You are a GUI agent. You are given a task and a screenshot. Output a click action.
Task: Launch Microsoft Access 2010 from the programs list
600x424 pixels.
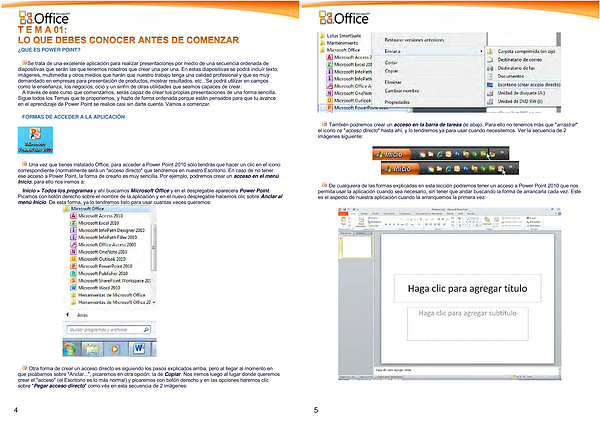[96, 216]
